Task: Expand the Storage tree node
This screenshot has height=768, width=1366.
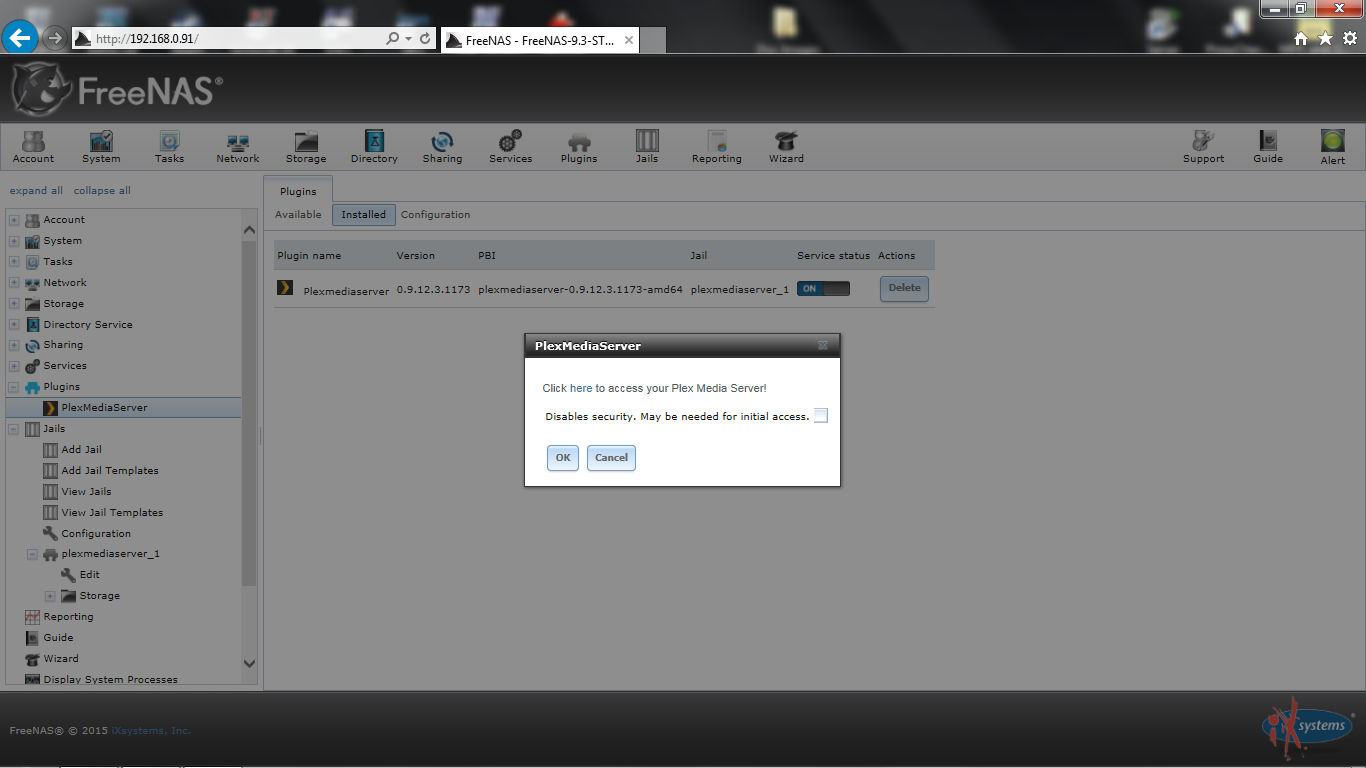Action: [14, 304]
